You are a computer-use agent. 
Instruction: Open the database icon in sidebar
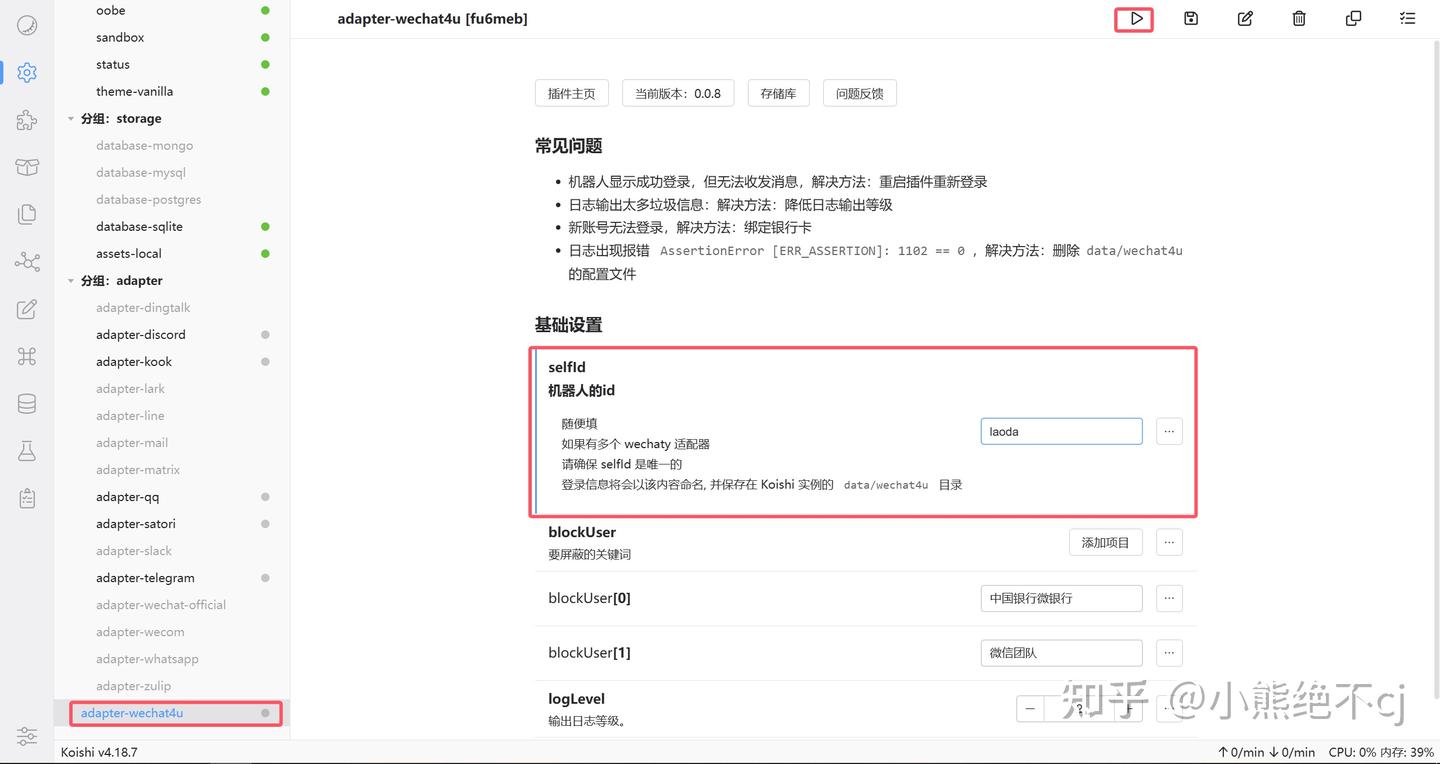27,404
